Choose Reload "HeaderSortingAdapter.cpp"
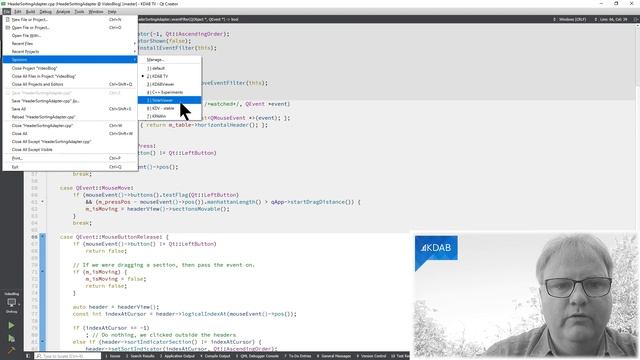 [70, 117]
